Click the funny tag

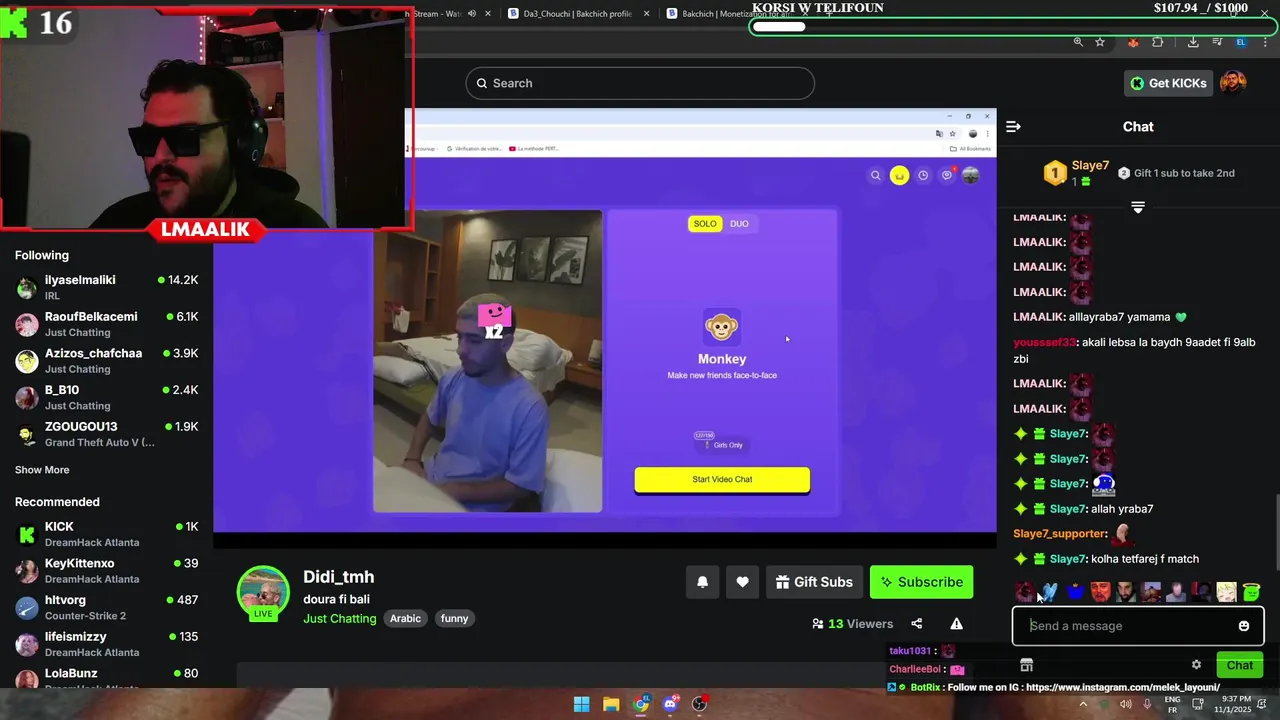[454, 619]
